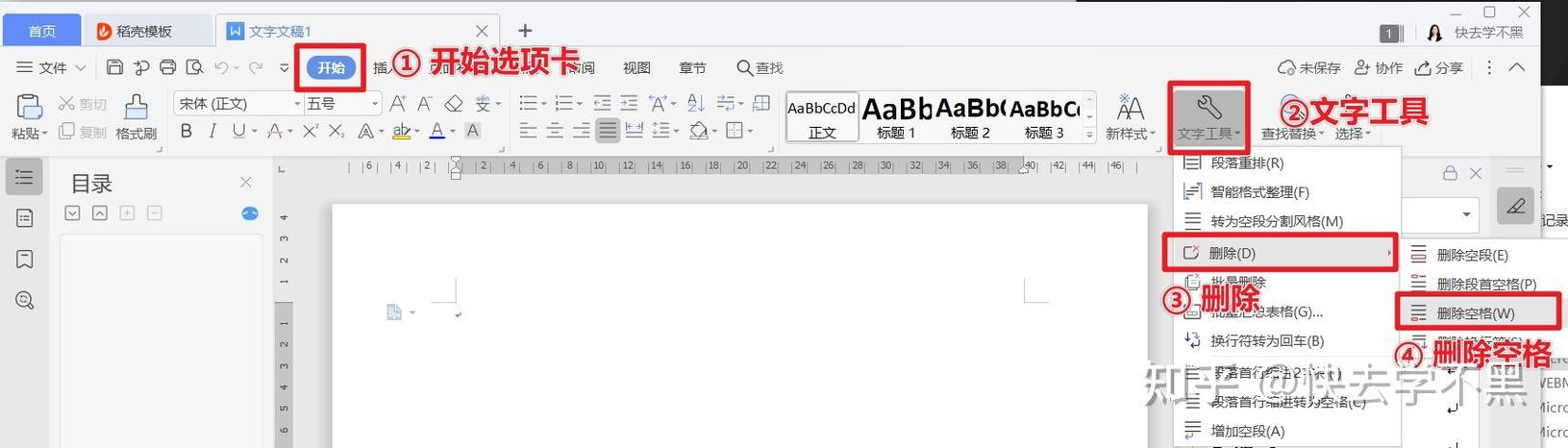Viewport: 1568px width, 448px height.
Task: Click the font color A swatch button
Action: (x=436, y=131)
